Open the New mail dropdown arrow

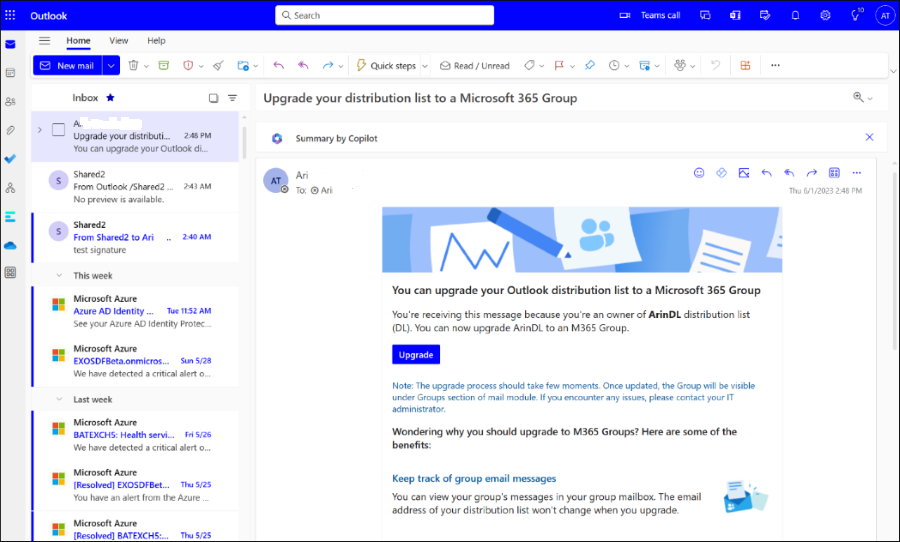tap(111, 65)
